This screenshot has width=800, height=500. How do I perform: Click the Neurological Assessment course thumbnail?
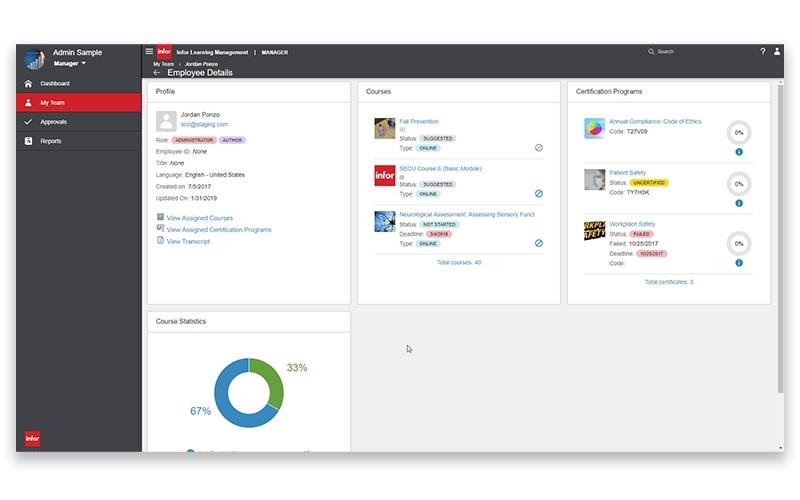coord(385,221)
